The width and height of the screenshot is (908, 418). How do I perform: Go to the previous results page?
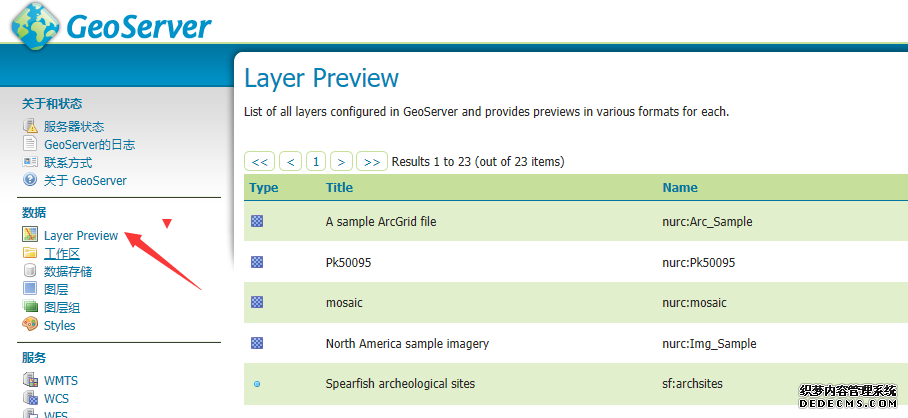click(x=290, y=161)
